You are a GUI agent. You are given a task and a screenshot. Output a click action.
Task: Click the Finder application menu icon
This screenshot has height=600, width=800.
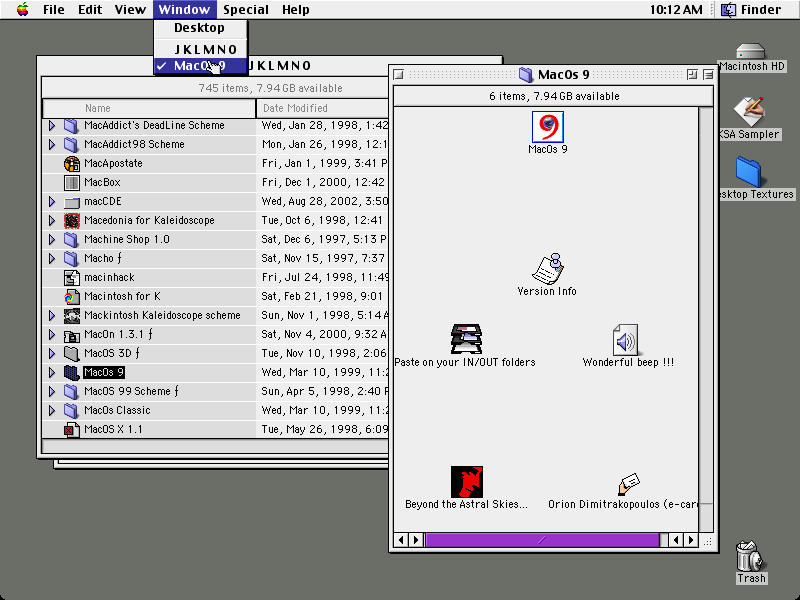(728, 10)
